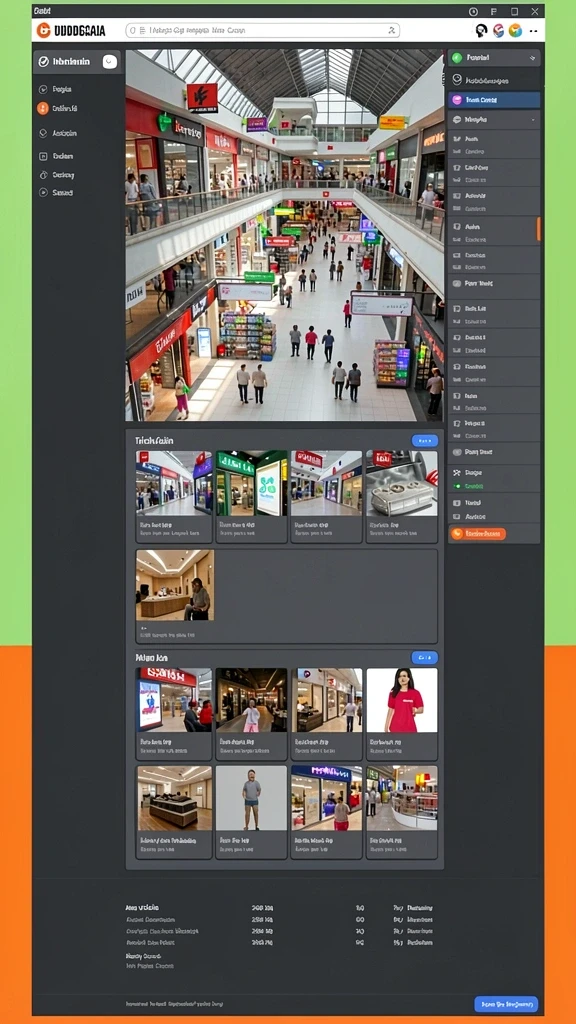Expand the dropdown arrow on the speech-bubble row

coord(533,120)
